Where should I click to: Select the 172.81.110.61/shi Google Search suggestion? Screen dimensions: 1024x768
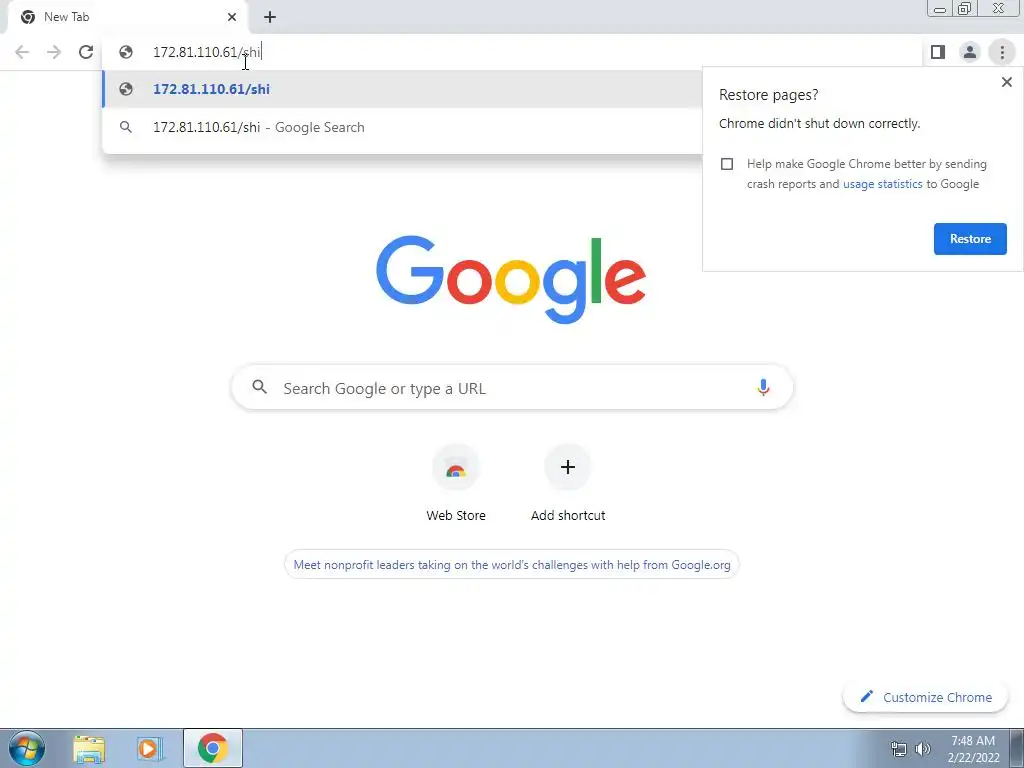(x=402, y=127)
